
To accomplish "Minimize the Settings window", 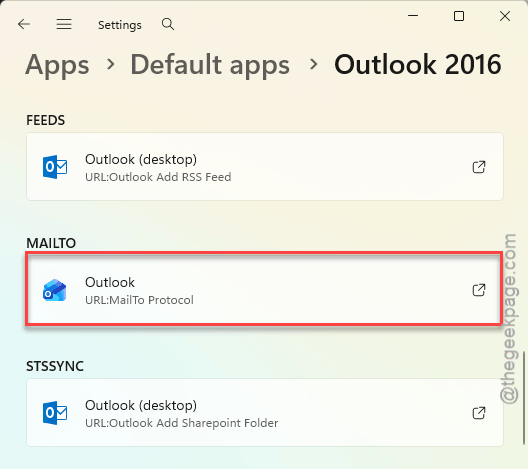I will pyautogui.click(x=413, y=16).
